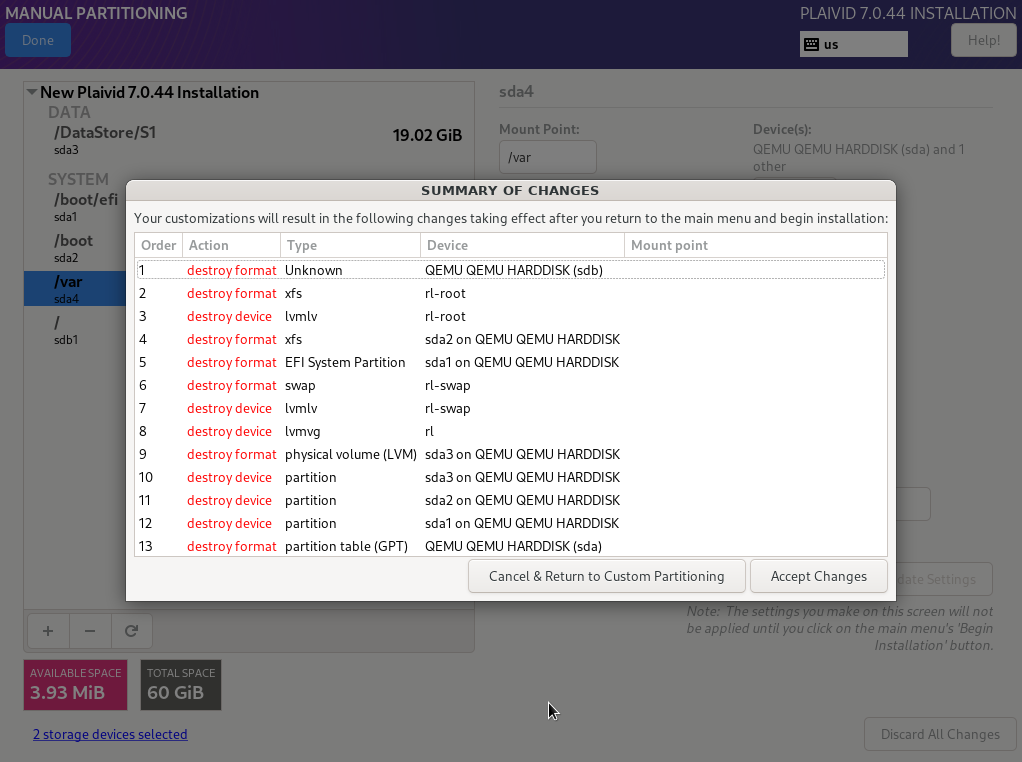Click the reload storage configuration icon
Screen dimensions: 1022x762
pos(132,631)
